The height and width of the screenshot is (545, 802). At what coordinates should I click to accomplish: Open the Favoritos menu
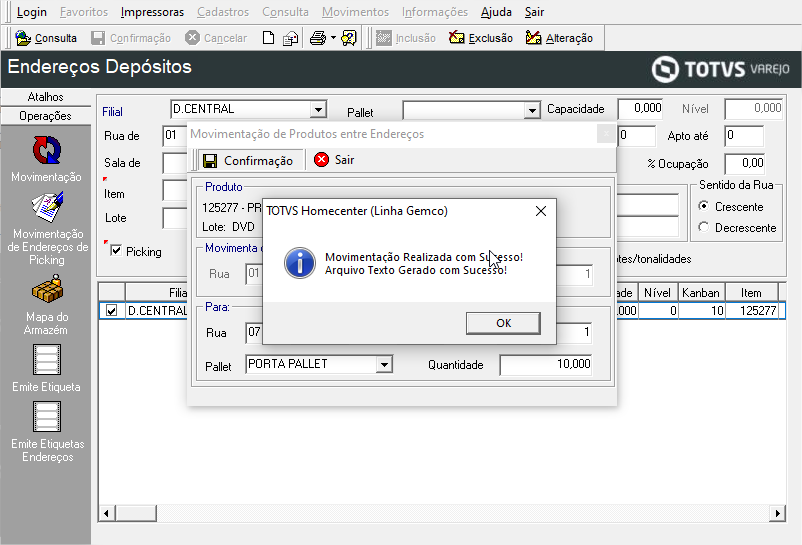(84, 12)
